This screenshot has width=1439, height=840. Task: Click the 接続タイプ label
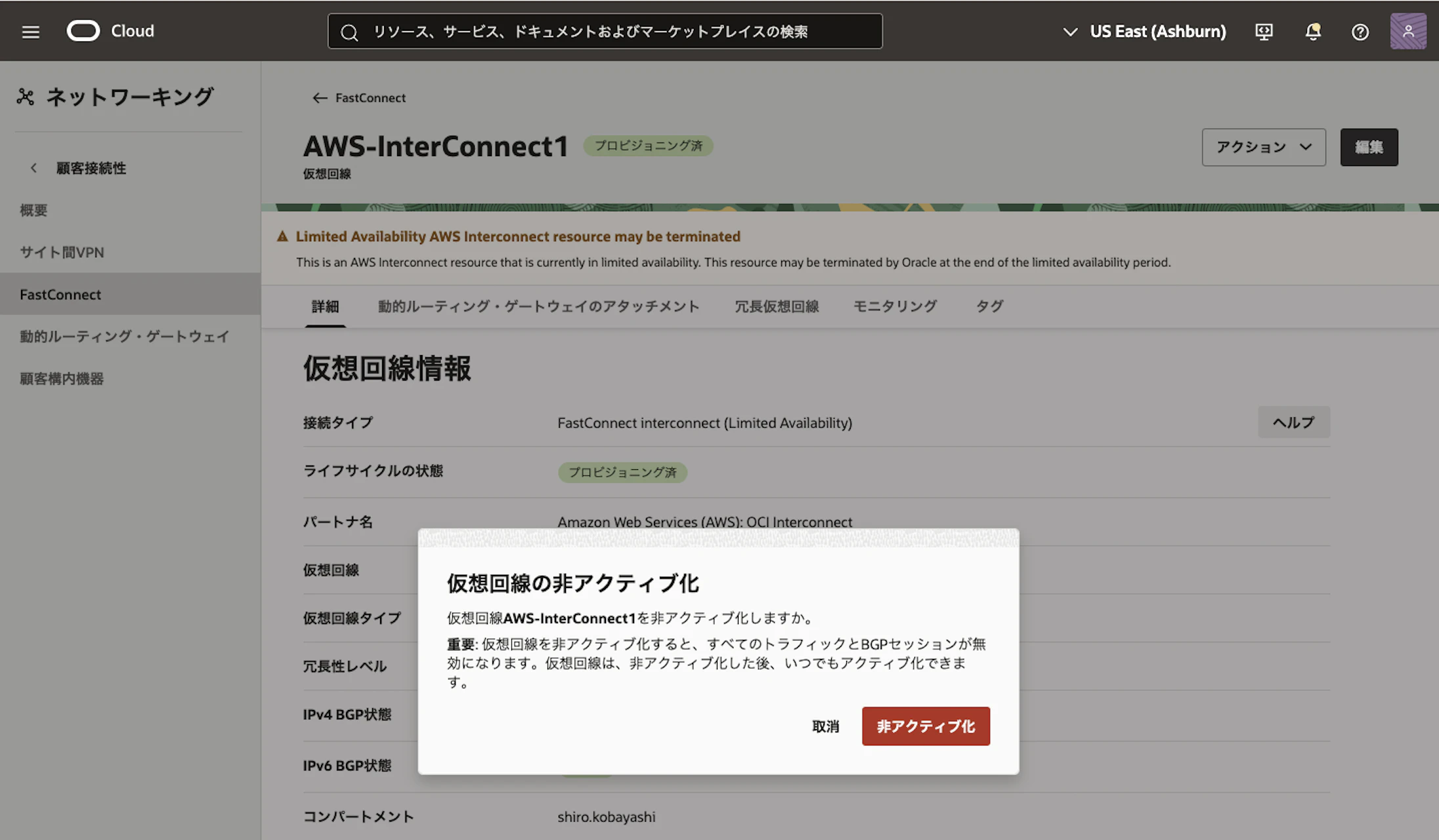[338, 423]
